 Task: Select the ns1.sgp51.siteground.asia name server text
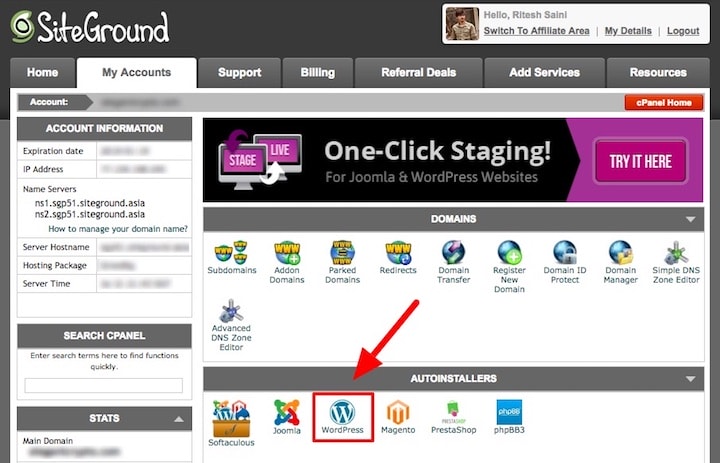pyautogui.click(x=90, y=203)
